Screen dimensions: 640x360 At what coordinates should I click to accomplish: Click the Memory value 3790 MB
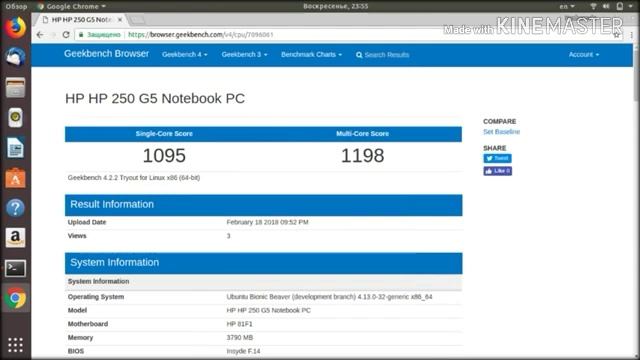(240, 338)
